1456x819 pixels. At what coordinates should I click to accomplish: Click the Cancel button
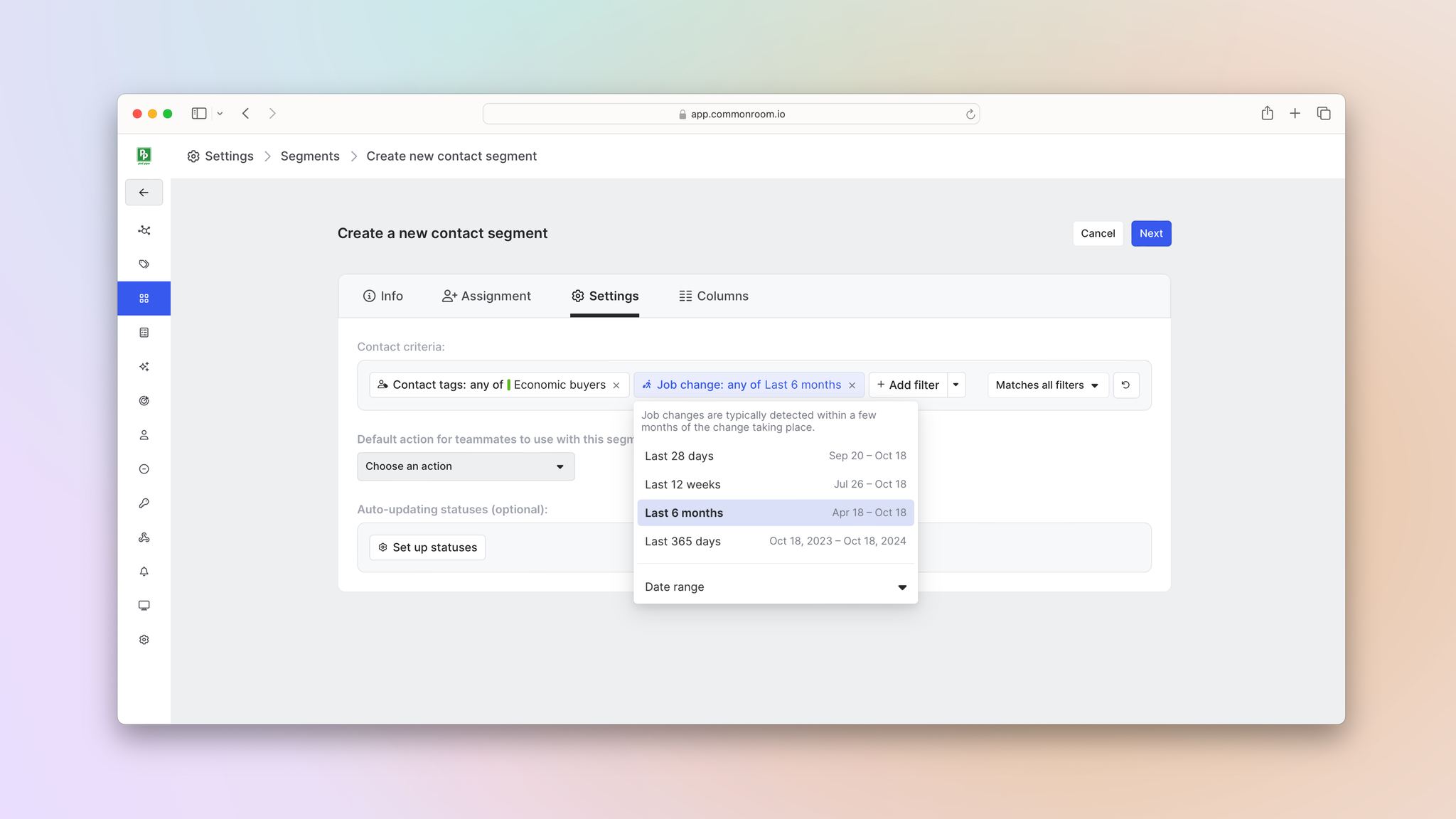(x=1098, y=233)
